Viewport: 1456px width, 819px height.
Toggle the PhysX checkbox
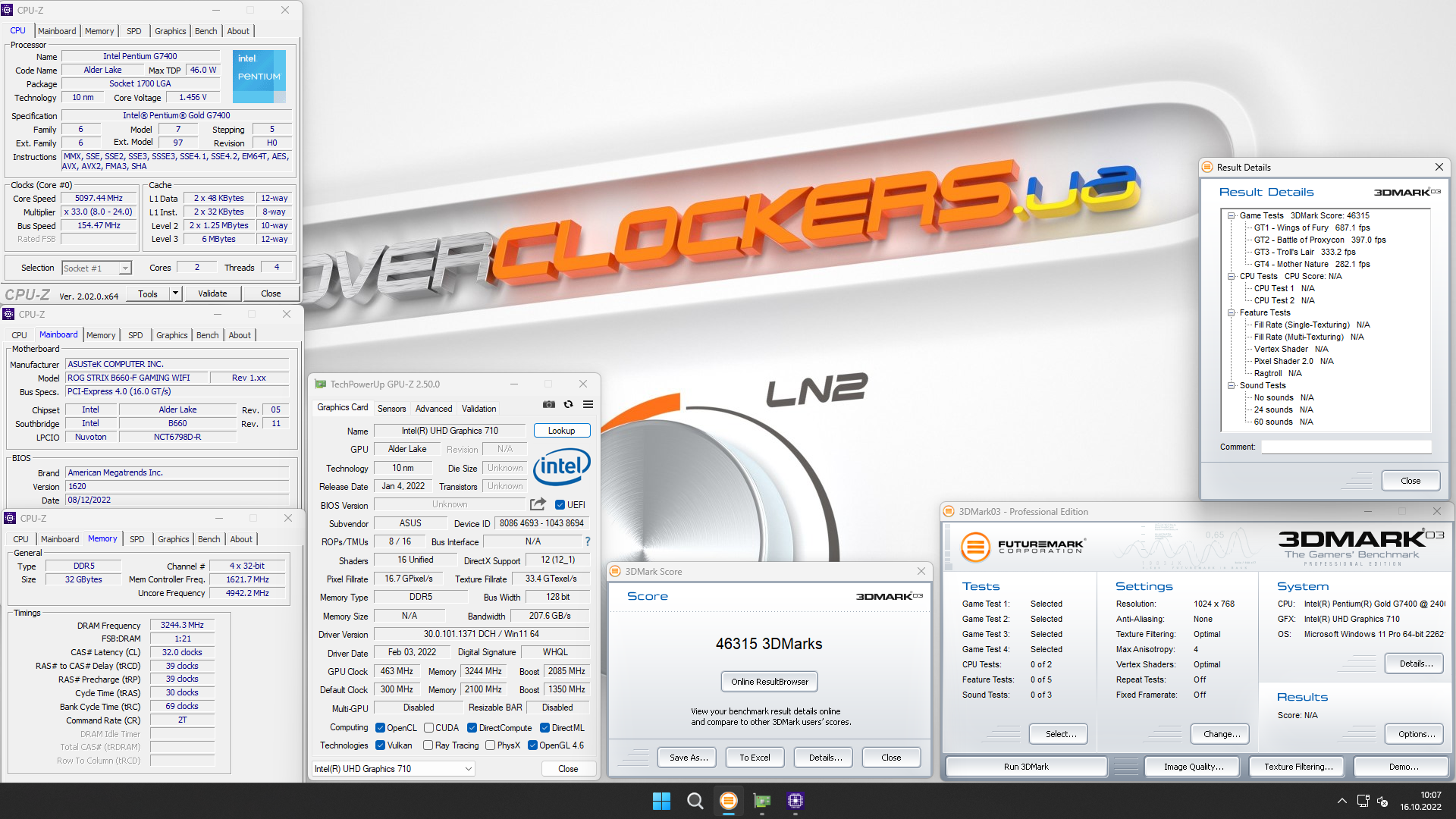point(490,745)
